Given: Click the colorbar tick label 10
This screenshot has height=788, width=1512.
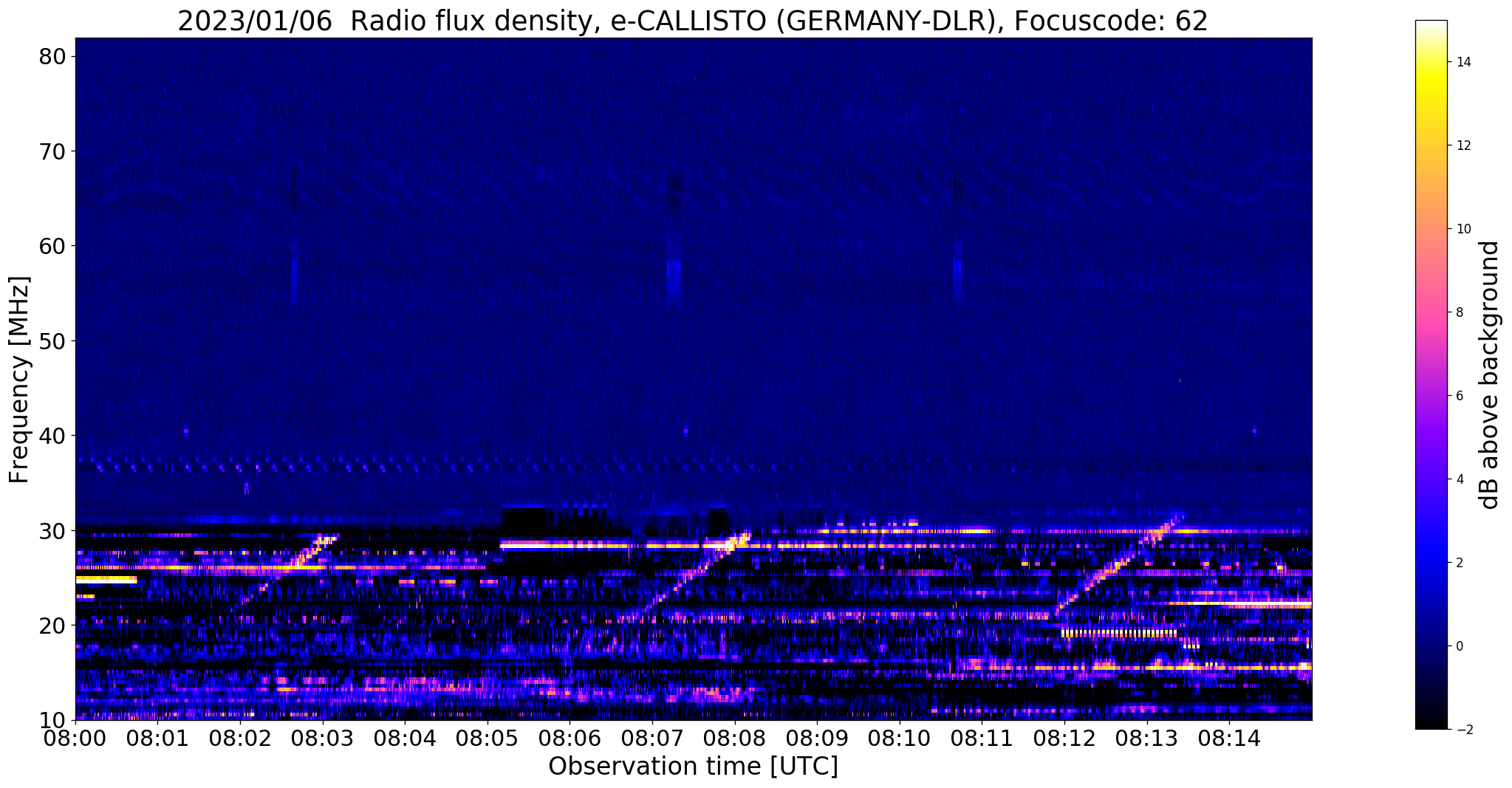Looking at the screenshot, I should coord(1463,229).
